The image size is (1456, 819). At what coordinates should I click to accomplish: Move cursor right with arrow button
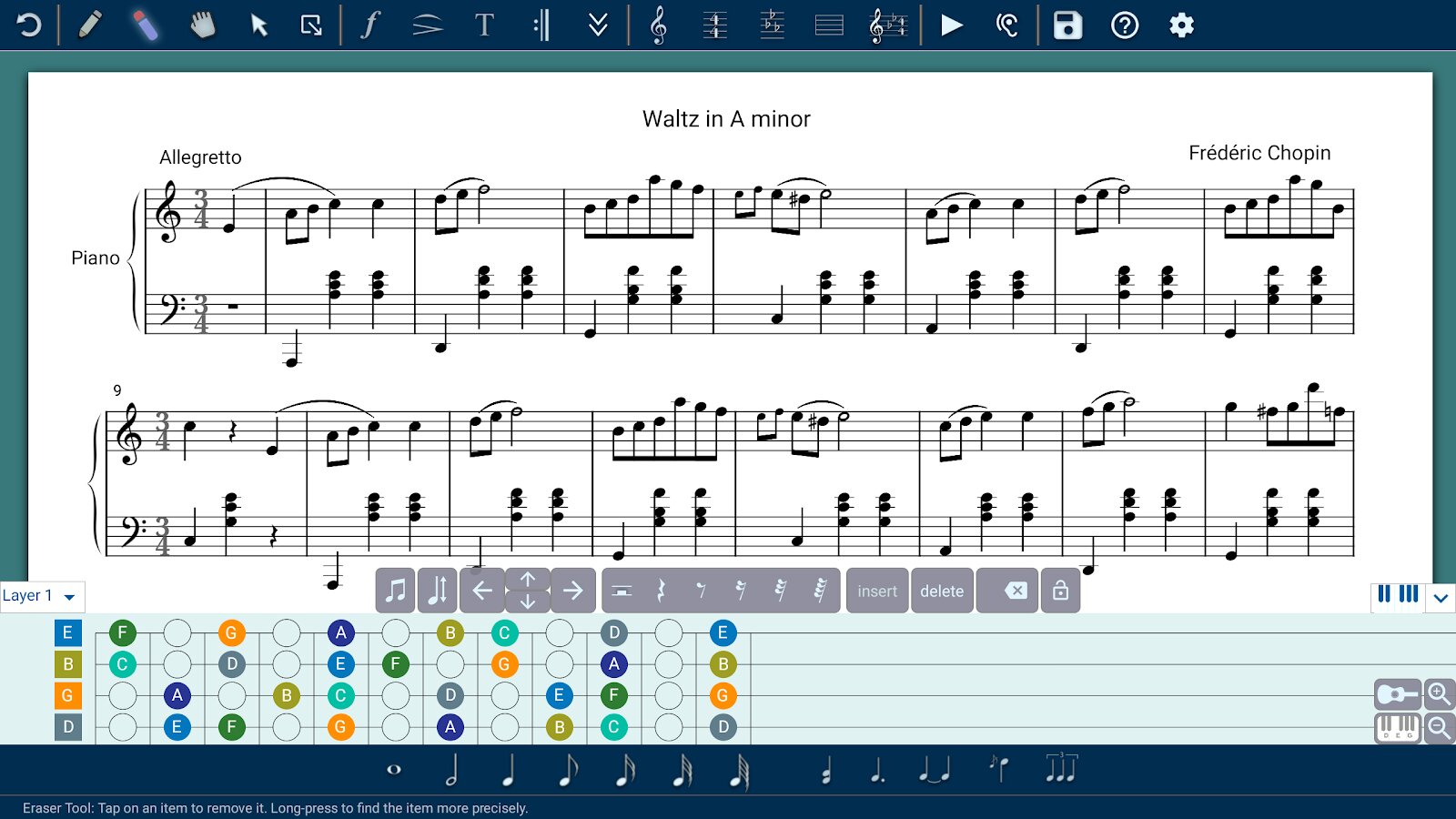[x=572, y=591]
